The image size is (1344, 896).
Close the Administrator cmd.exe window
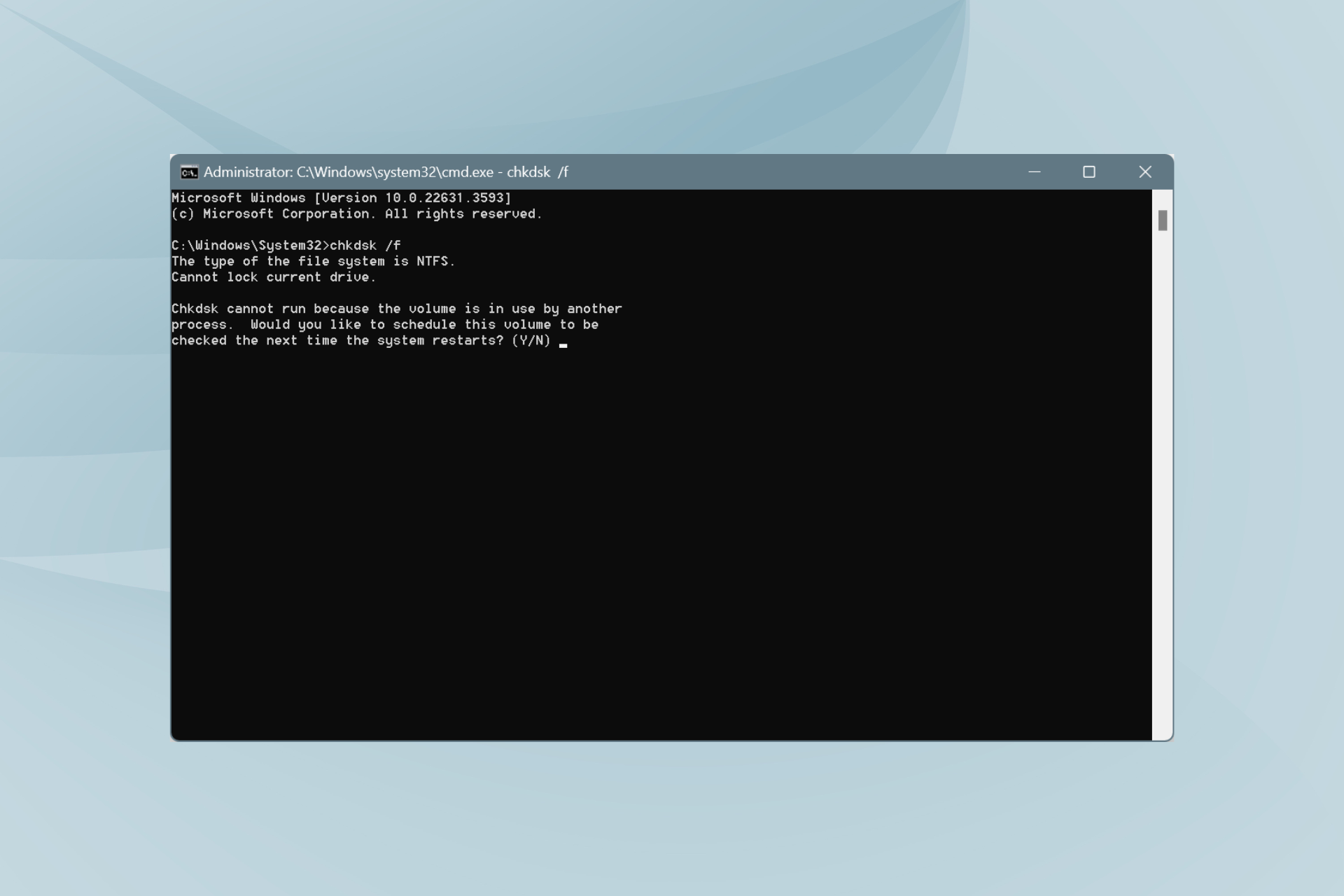pyautogui.click(x=1144, y=171)
